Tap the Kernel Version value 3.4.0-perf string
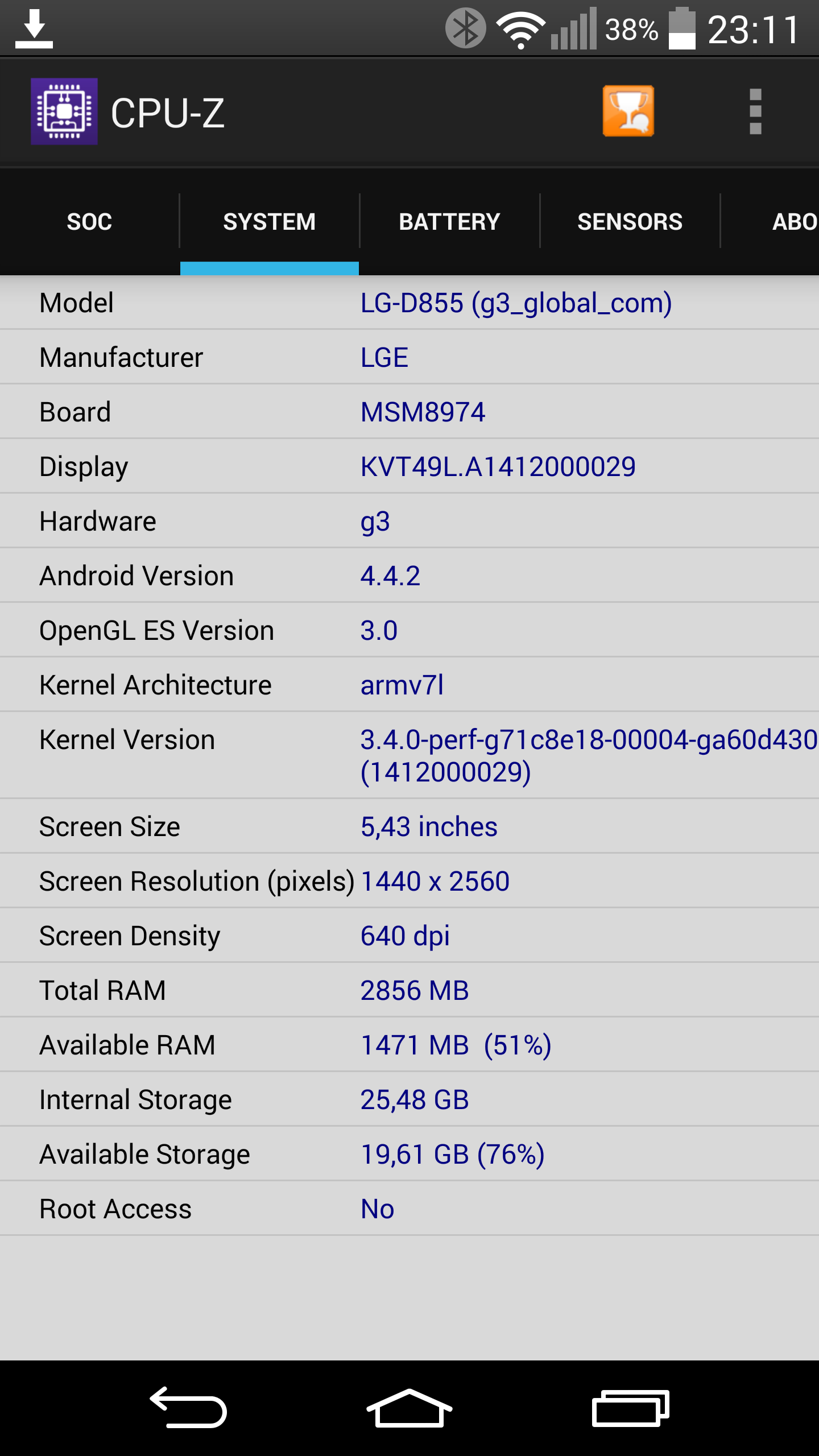The height and width of the screenshot is (1456, 819). (589, 756)
